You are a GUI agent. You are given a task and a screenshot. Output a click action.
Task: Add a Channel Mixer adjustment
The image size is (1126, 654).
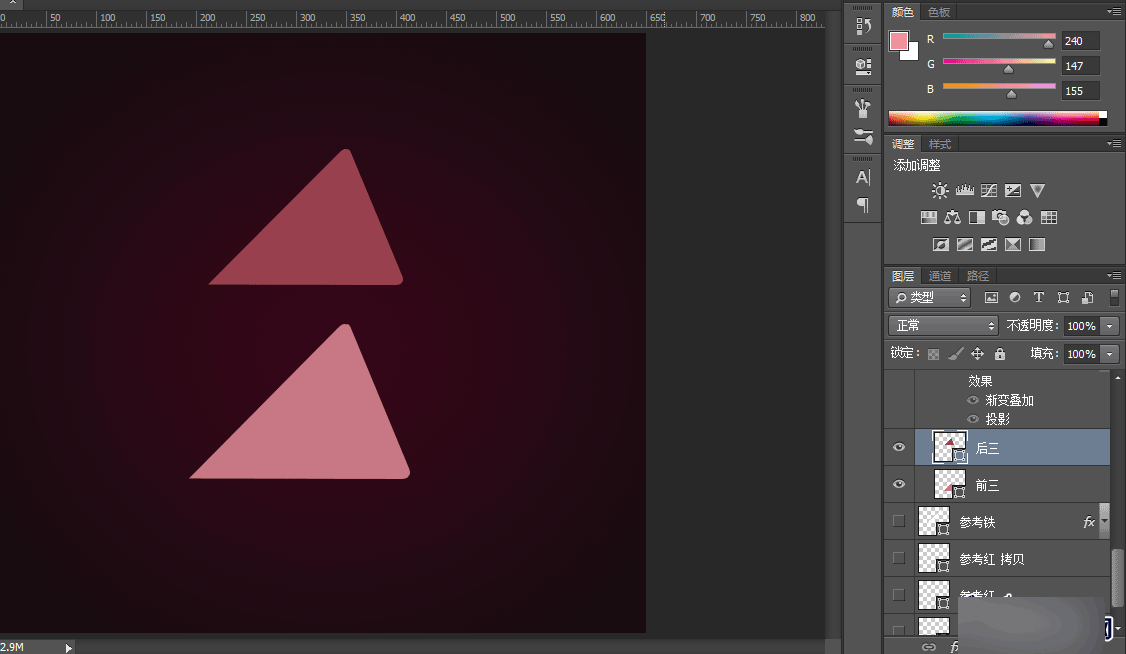(x=1025, y=218)
